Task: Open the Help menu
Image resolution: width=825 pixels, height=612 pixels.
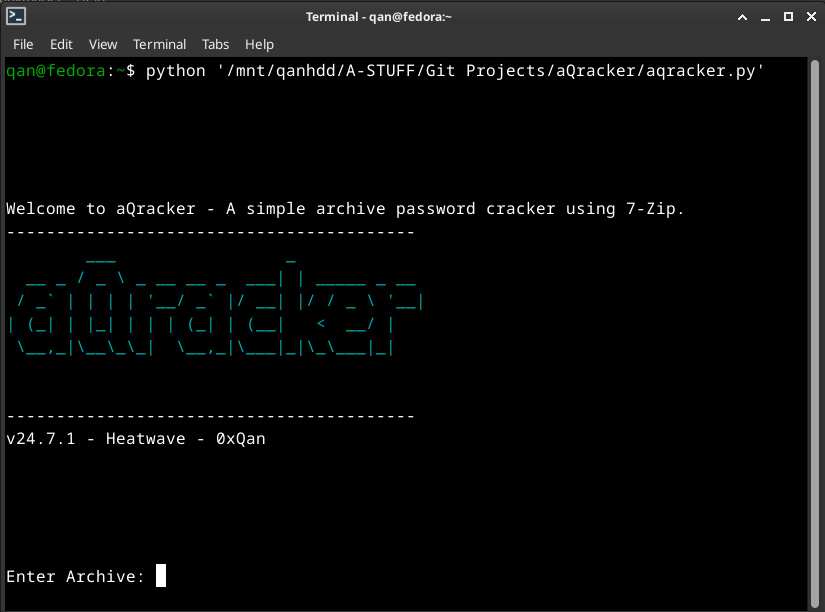Action: tap(259, 45)
